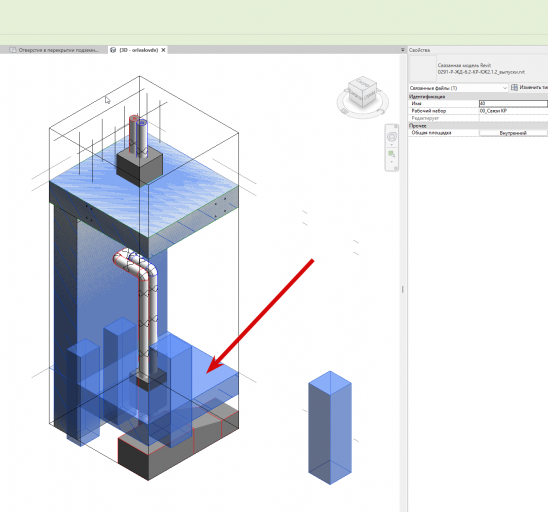Viewport: 548px width, 512px height.
Task: Click the 'Свойства' panel title
Action: coord(419,50)
